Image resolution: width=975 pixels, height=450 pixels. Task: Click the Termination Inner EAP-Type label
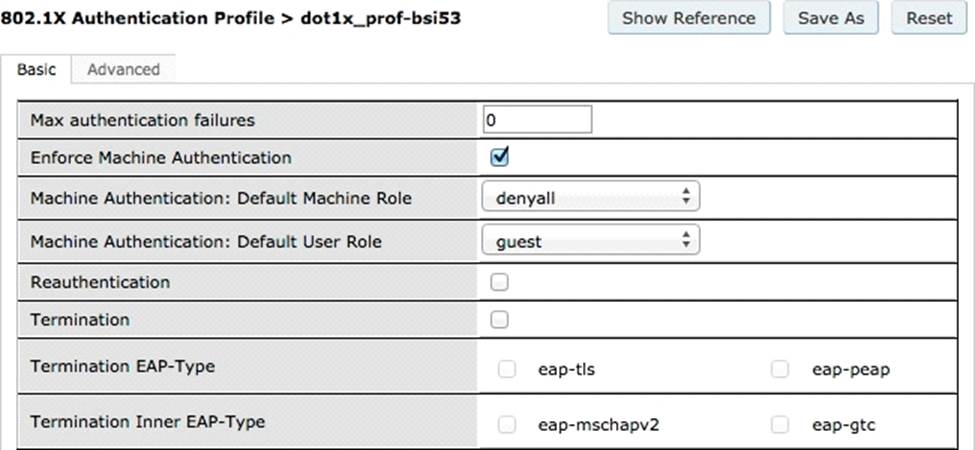(x=148, y=422)
